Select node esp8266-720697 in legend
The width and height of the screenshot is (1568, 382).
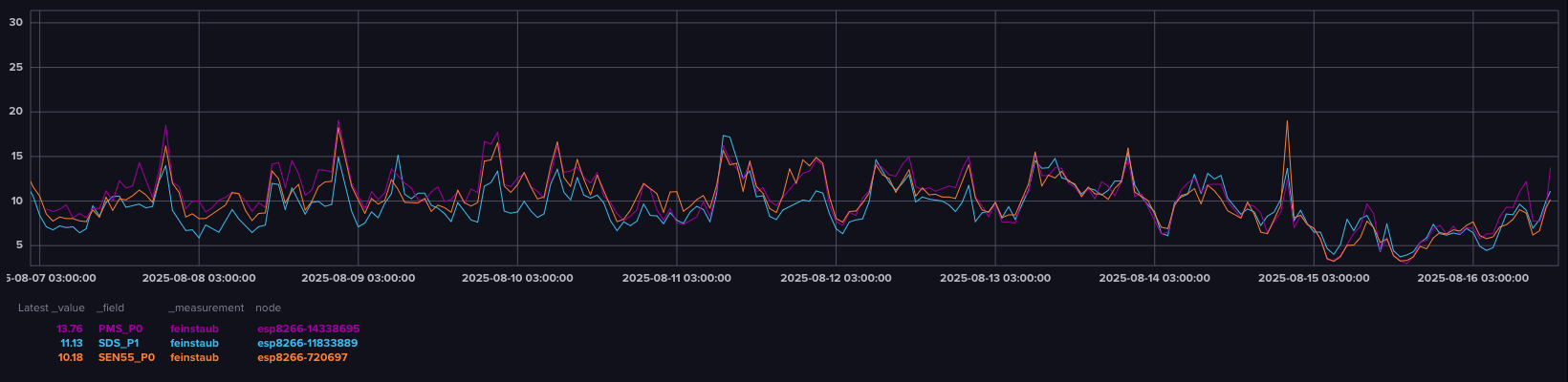pyautogui.click(x=302, y=357)
